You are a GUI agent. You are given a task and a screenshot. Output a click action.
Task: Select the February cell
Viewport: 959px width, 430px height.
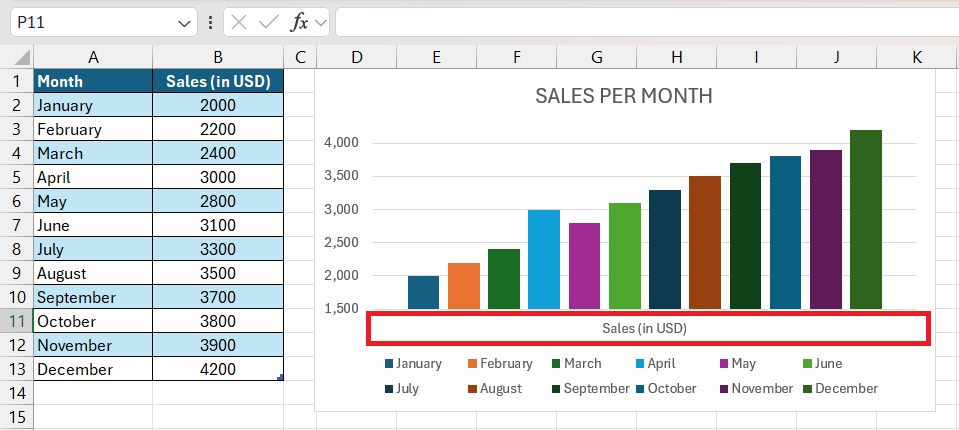point(93,129)
